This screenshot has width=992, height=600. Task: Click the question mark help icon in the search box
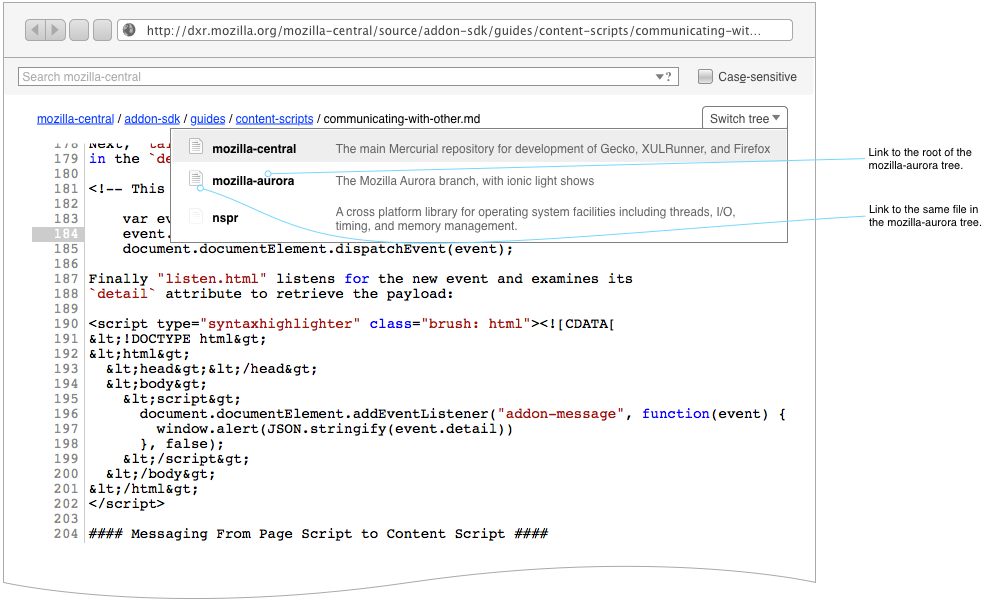point(668,77)
